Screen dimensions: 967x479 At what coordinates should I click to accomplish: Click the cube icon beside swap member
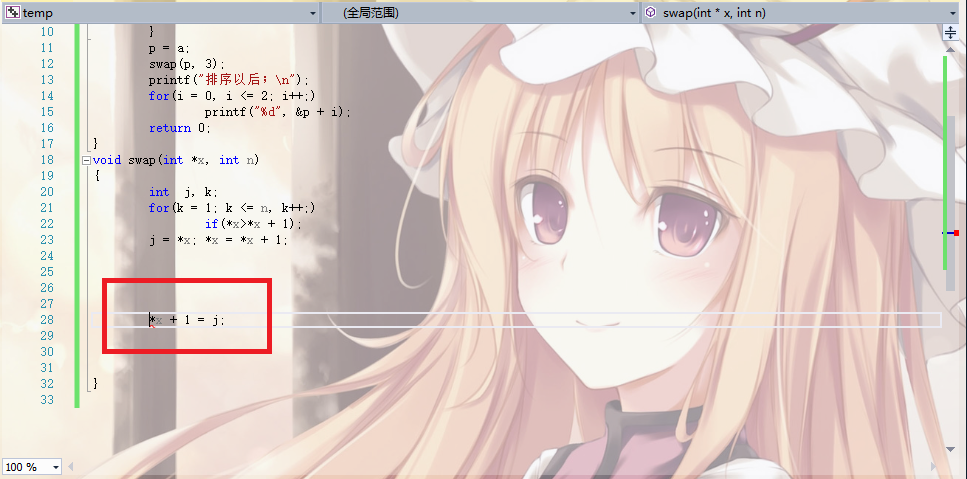pos(651,13)
